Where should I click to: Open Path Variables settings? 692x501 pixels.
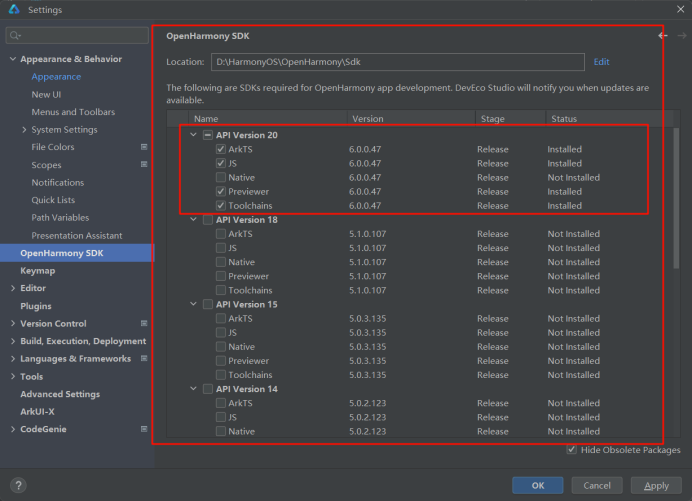pyautogui.click(x=60, y=218)
